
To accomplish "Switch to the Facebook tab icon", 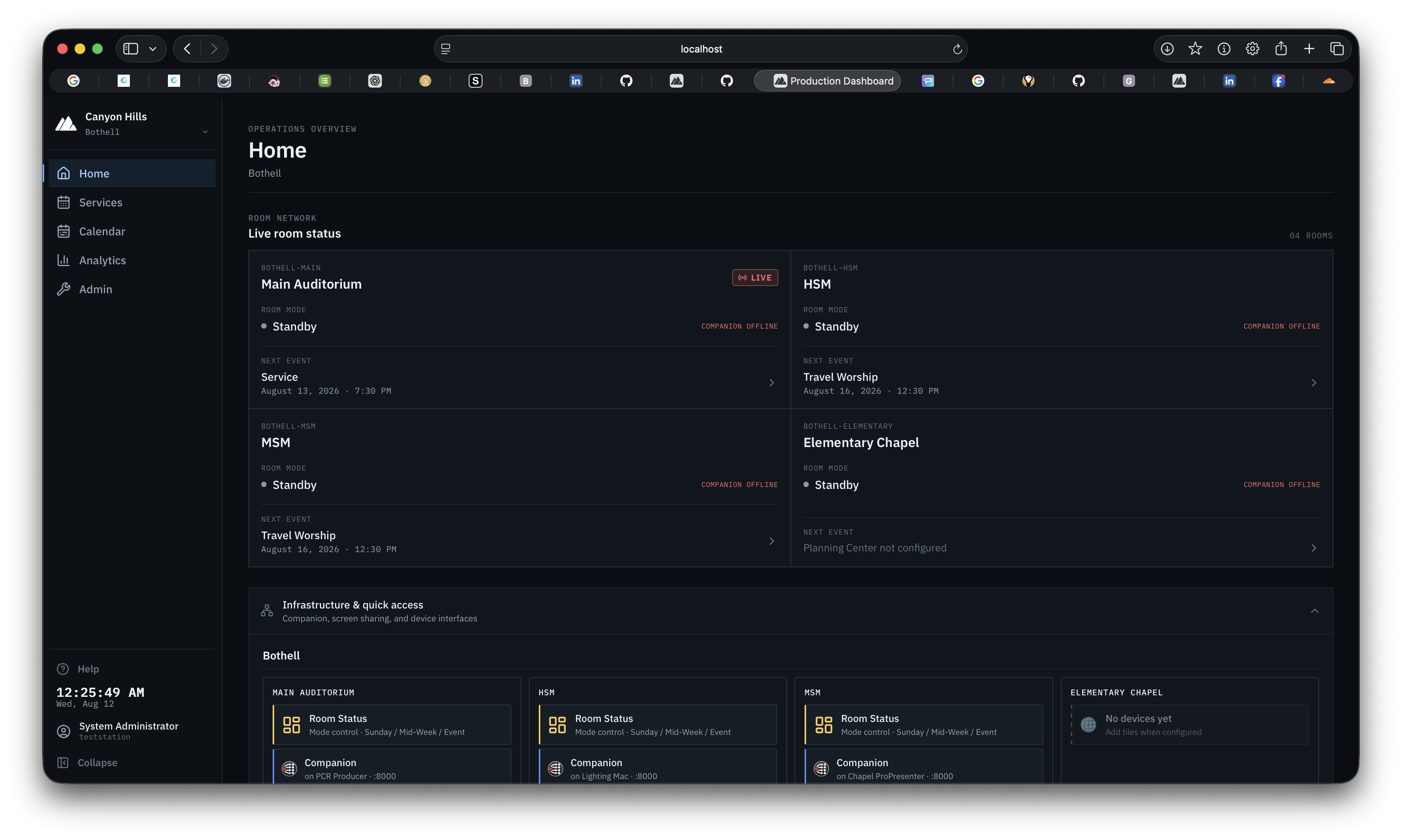I will (1279, 81).
